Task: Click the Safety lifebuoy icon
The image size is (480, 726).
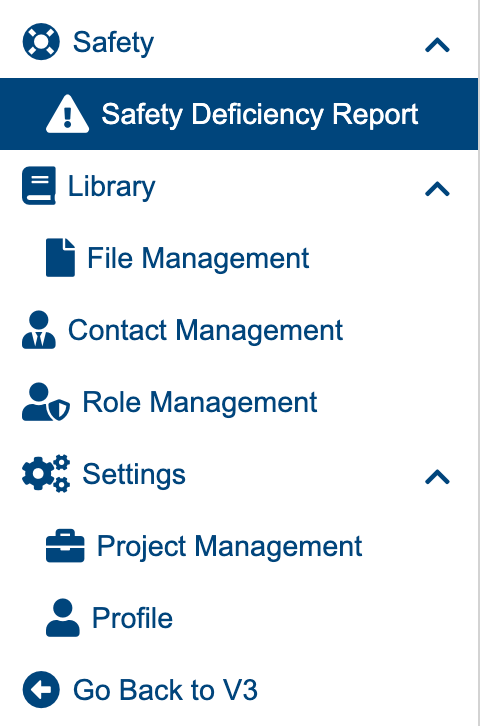Action: tap(41, 42)
